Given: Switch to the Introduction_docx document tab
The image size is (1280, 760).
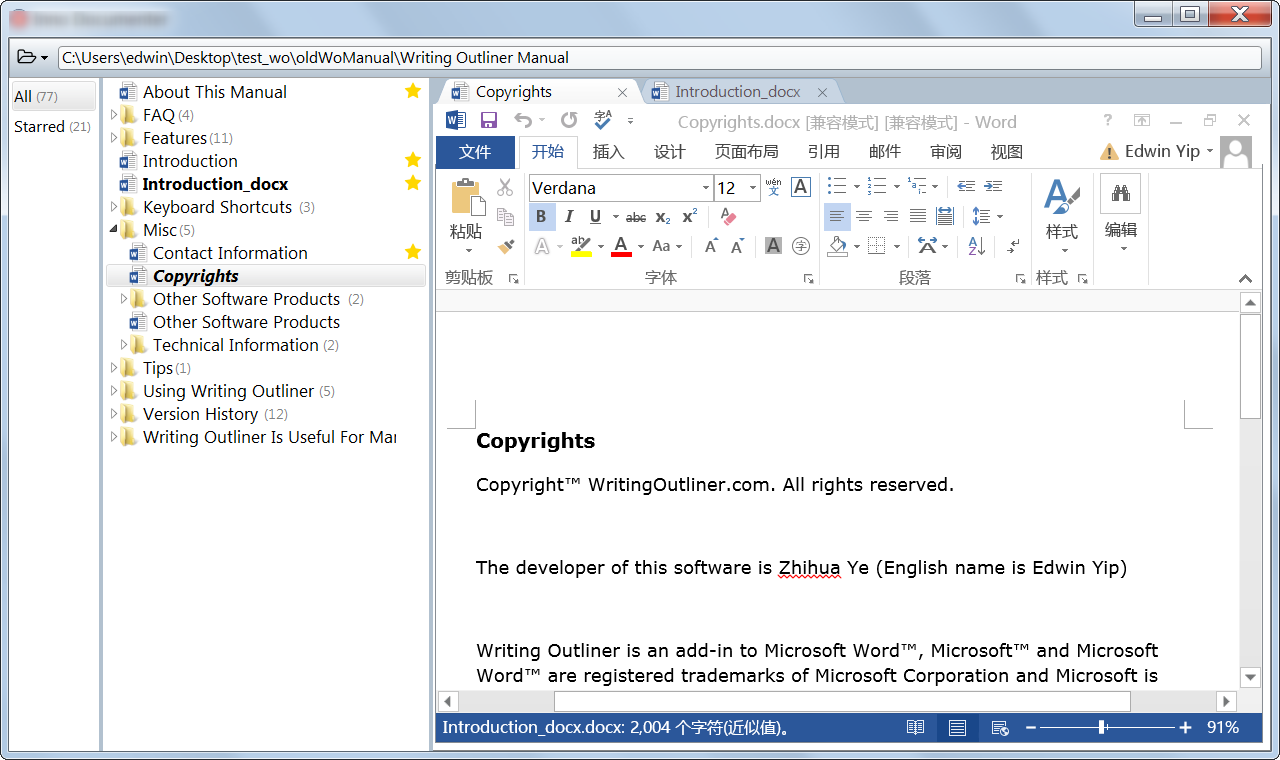Looking at the screenshot, I should tap(738, 92).
